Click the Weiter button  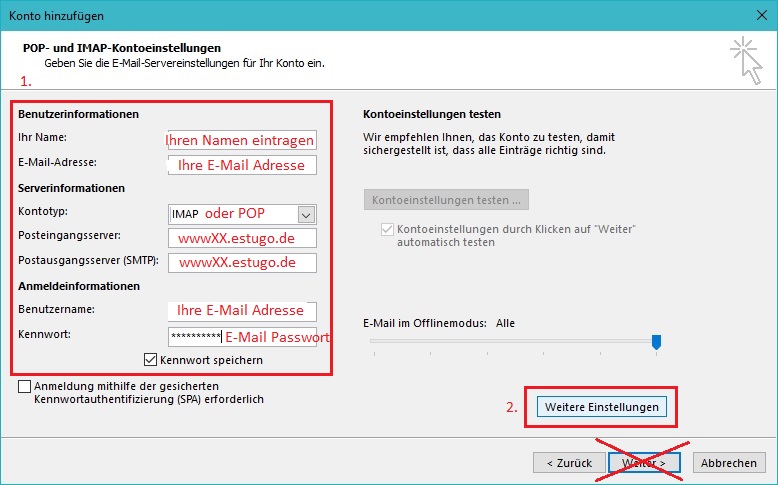click(x=643, y=463)
